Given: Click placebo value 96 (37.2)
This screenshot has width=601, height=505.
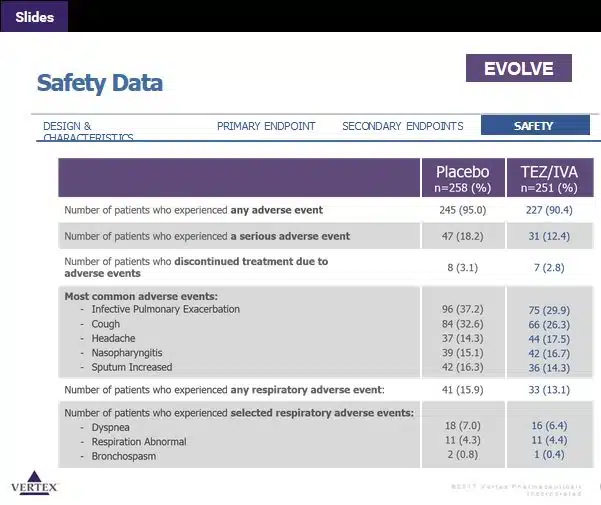Looking at the screenshot, I should (462, 309).
